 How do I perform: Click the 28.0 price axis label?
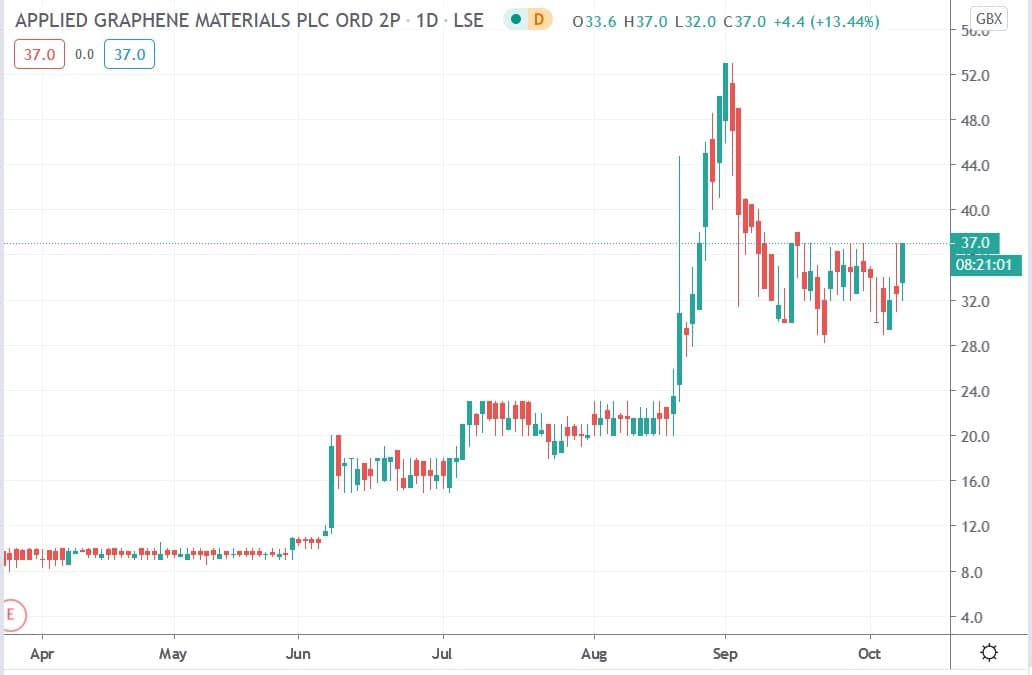click(975, 346)
